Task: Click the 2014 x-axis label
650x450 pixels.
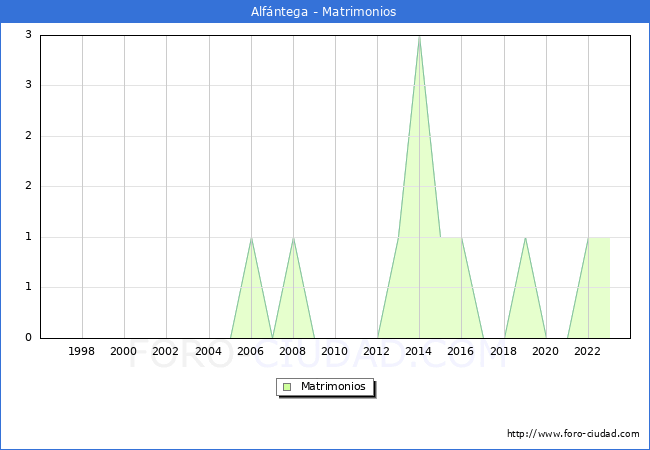Action: pyautogui.click(x=419, y=351)
